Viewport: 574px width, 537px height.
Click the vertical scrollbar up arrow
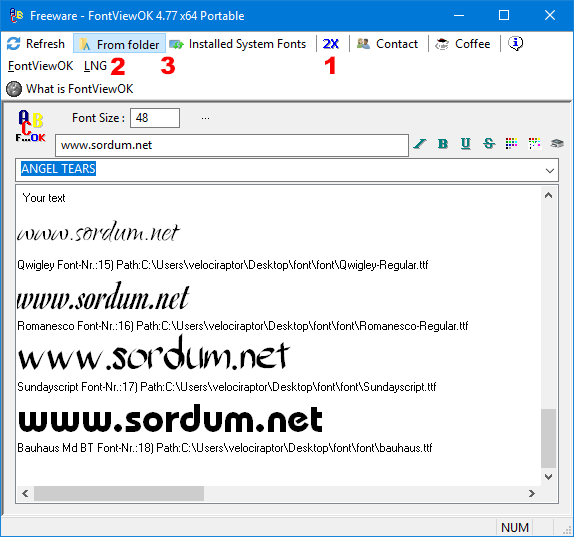tap(548, 195)
